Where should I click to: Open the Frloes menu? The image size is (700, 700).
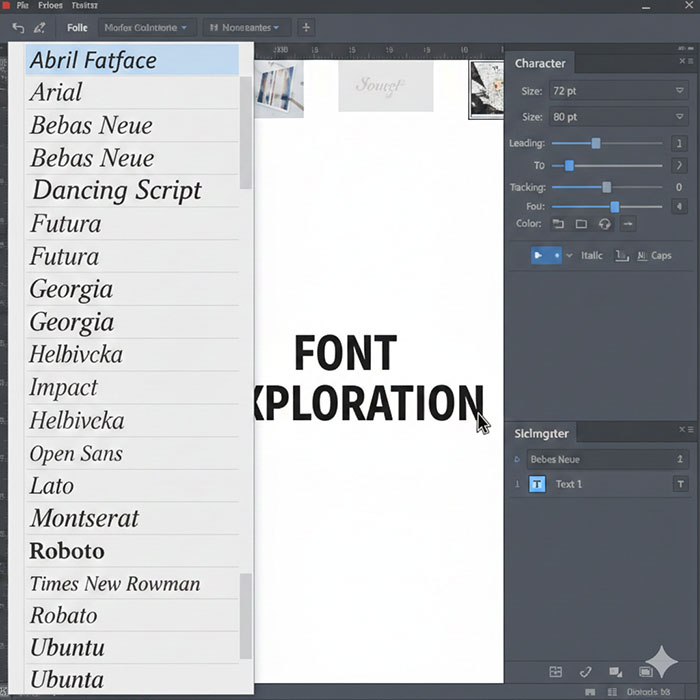coord(50,5)
